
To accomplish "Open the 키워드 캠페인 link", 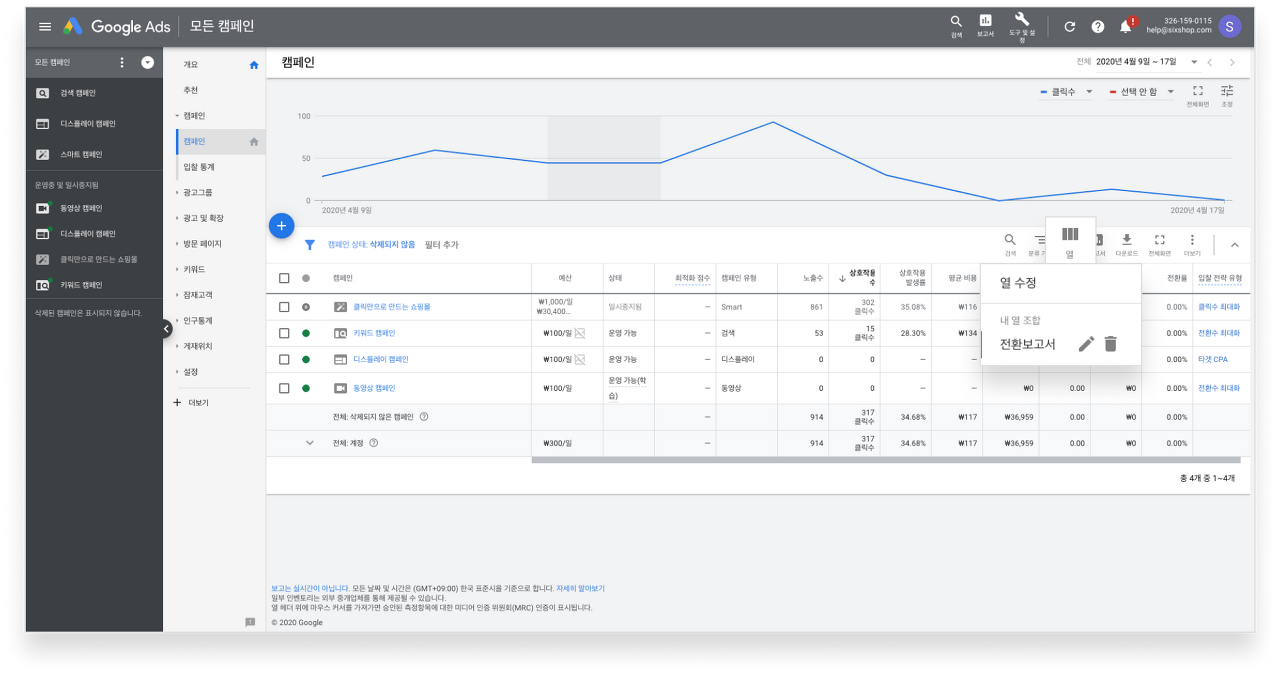I will 374,333.
